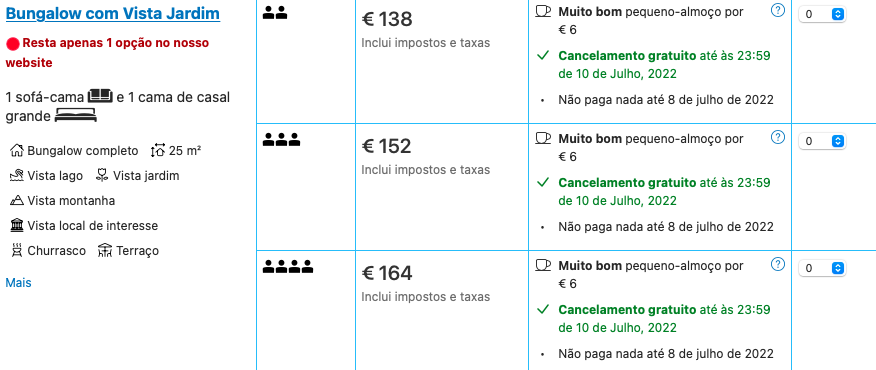Click the four-guest occupancy icon
The width and height of the screenshot is (876, 370).
coord(288,267)
